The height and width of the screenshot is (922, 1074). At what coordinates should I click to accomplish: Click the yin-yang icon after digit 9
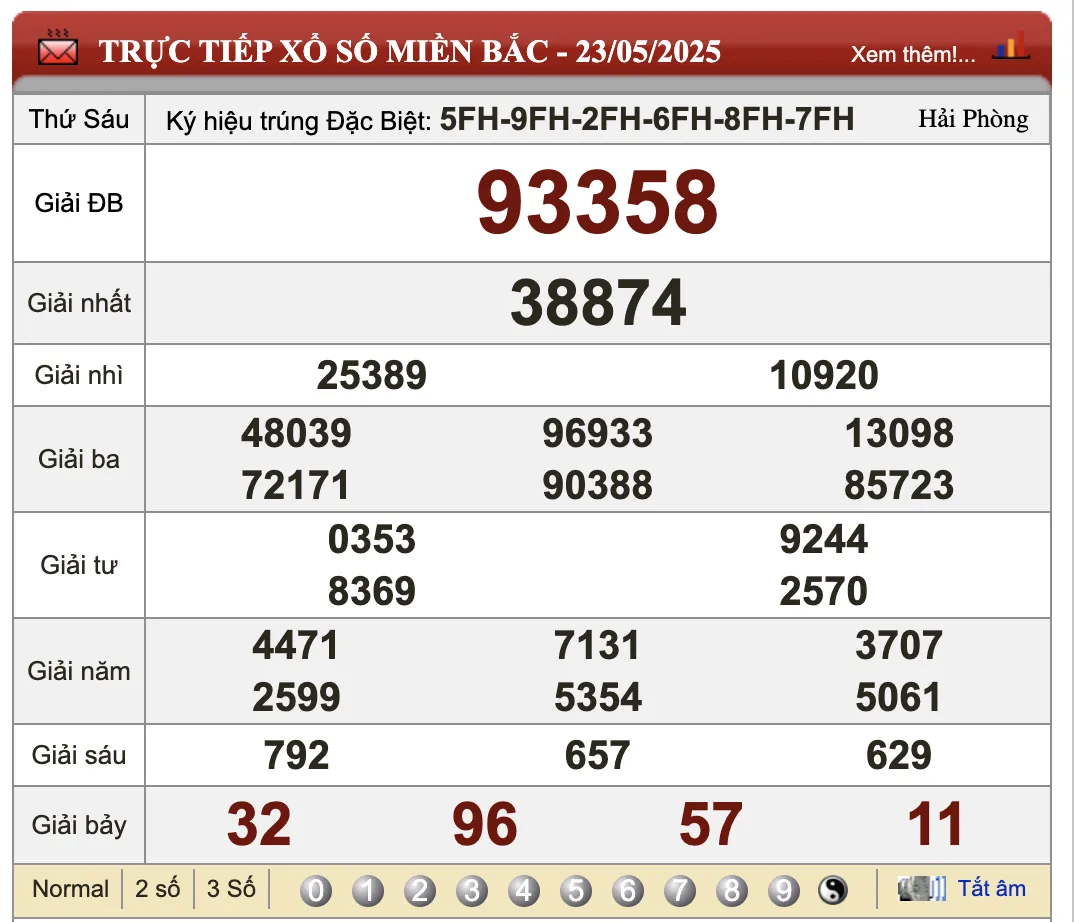(x=831, y=888)
